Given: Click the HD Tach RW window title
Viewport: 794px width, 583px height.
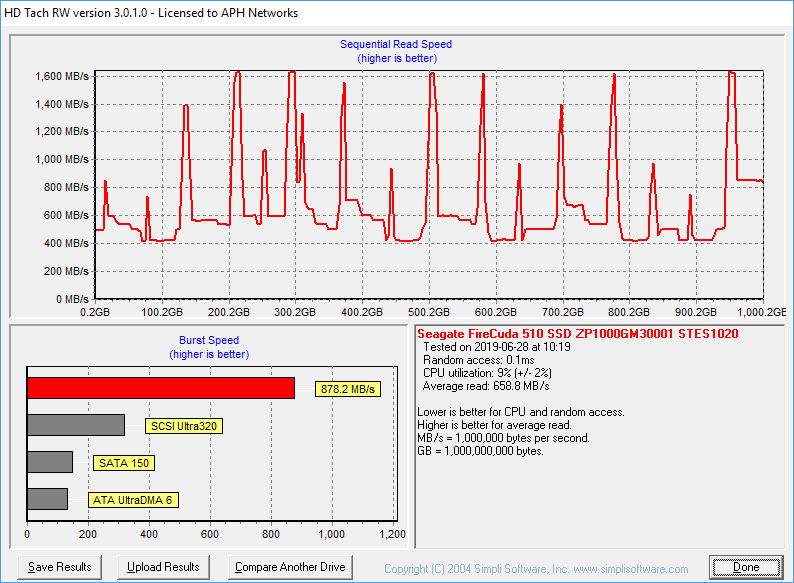Looking at the screenshot, I should (152, 13).
